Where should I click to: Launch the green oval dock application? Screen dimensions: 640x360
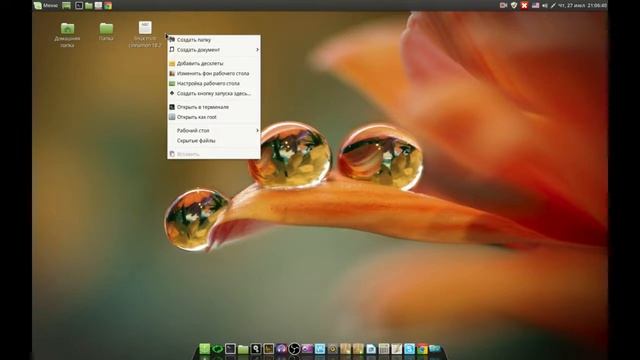point(217,349)
